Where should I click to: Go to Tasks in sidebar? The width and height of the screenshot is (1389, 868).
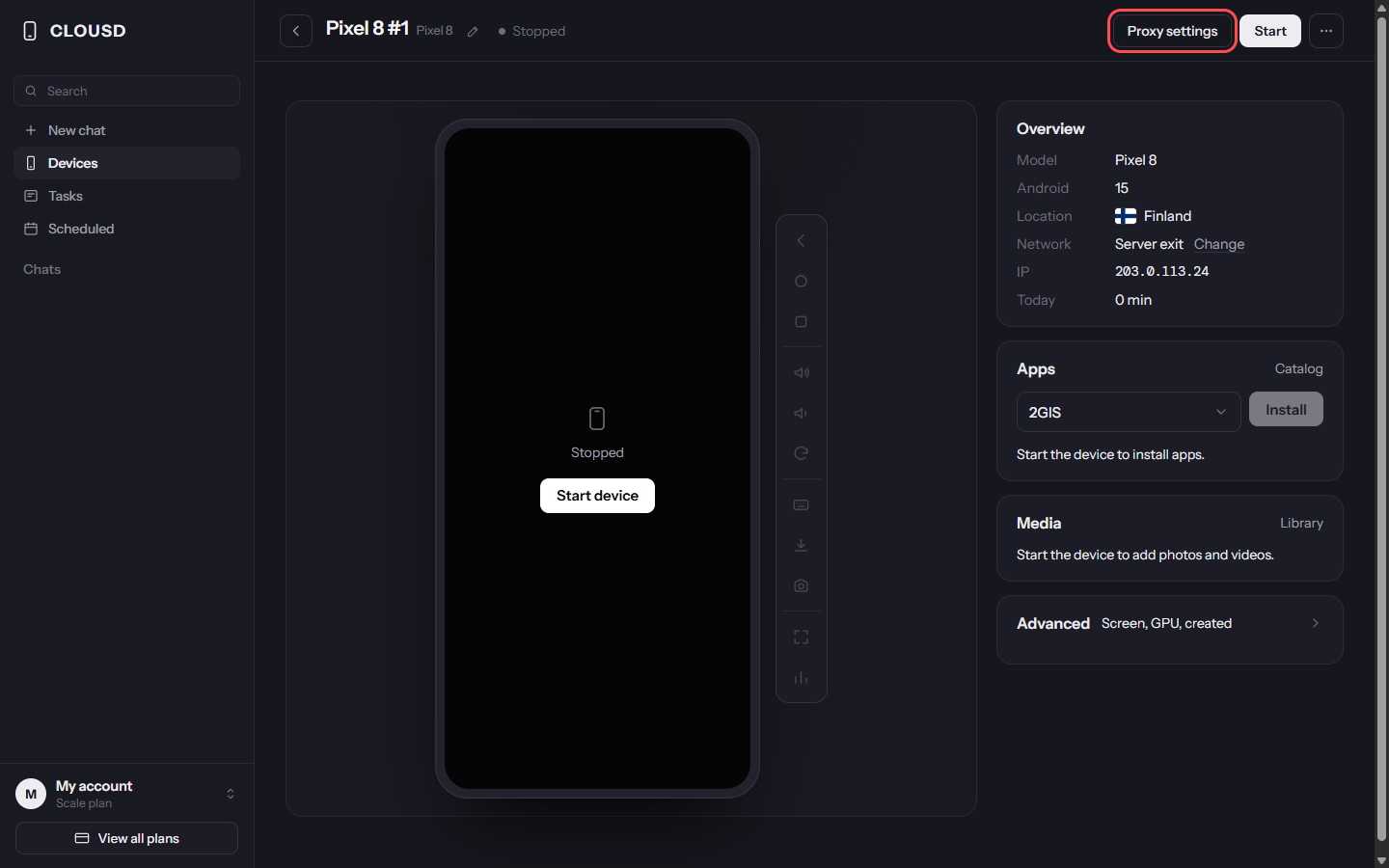pos(126,196)
